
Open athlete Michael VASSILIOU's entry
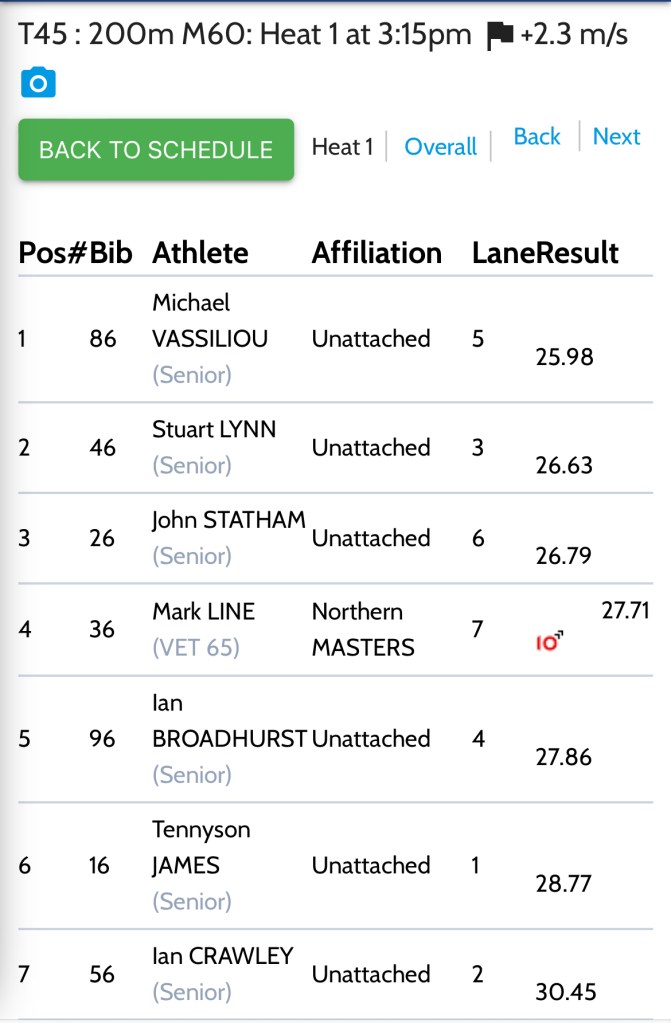pos(210,320)
